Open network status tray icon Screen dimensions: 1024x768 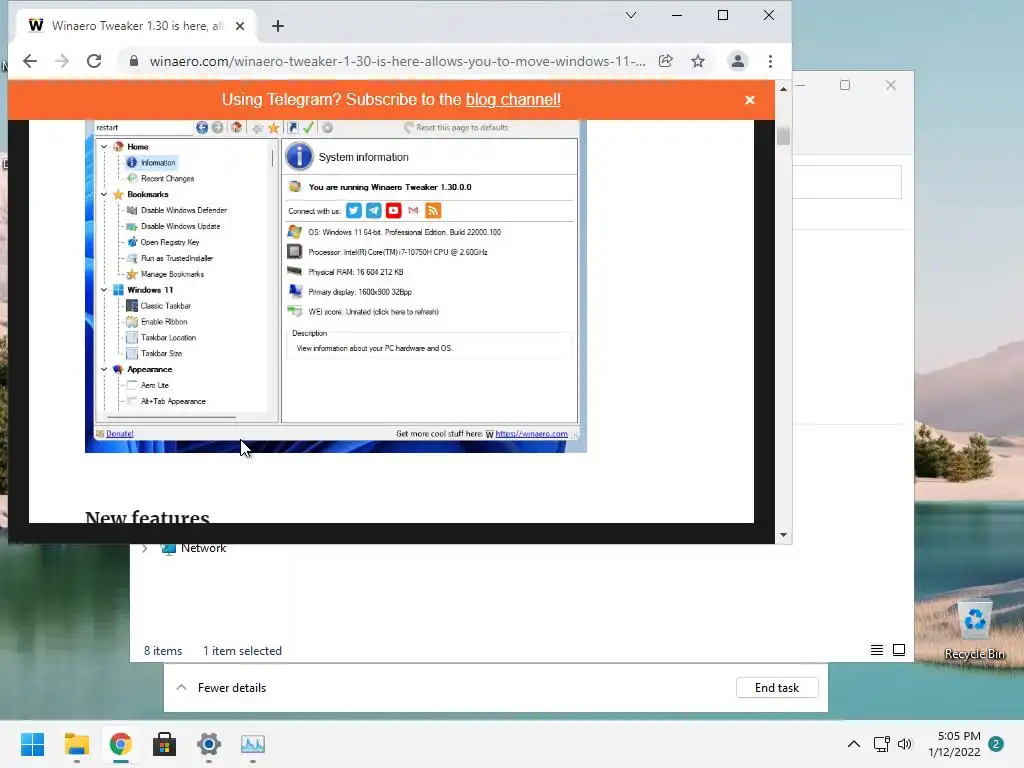882,744
